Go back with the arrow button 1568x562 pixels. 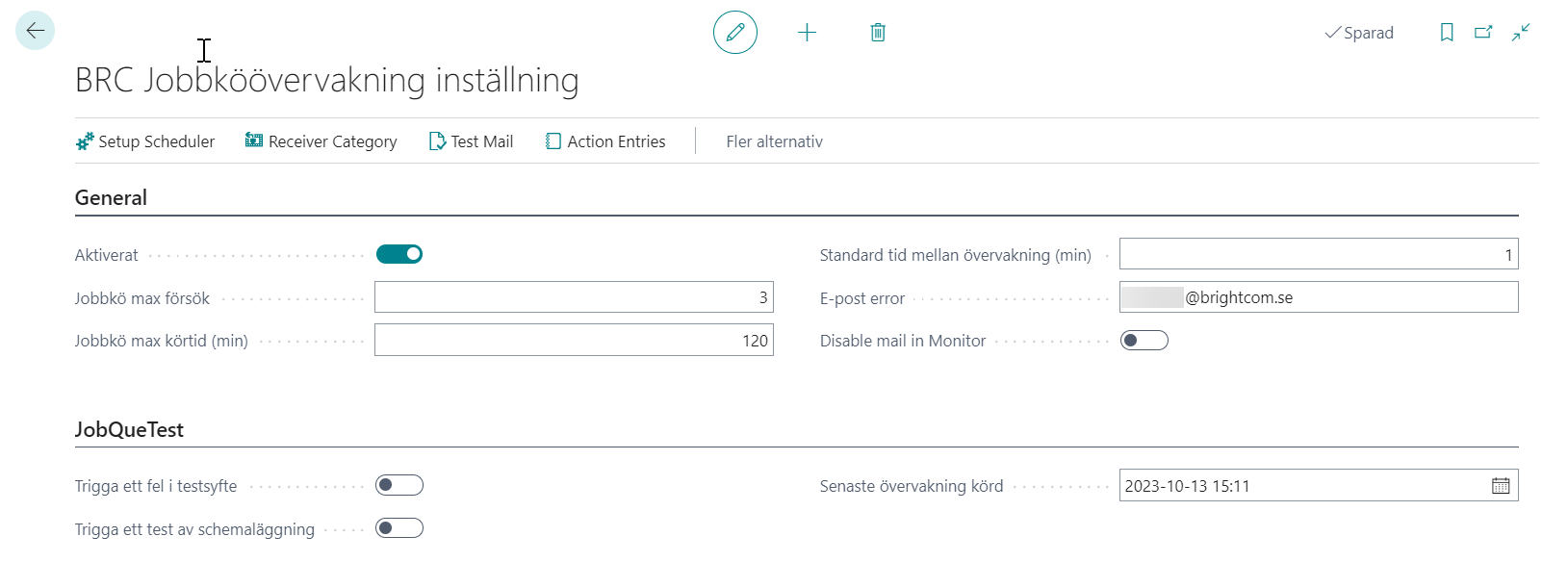[x=36, y=31]
